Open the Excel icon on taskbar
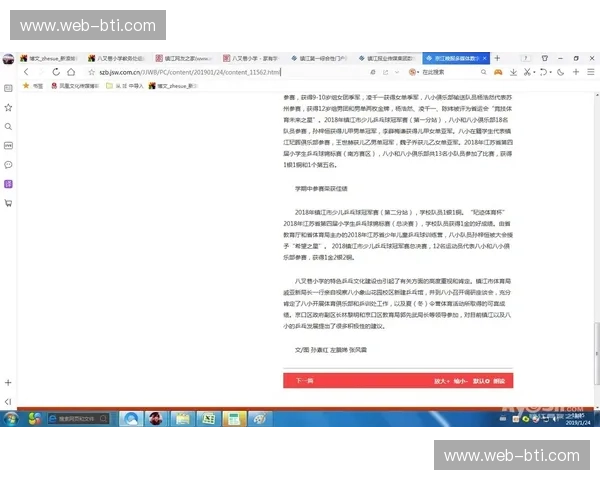This screenshot has width=600, height=480. click(208, 419)
